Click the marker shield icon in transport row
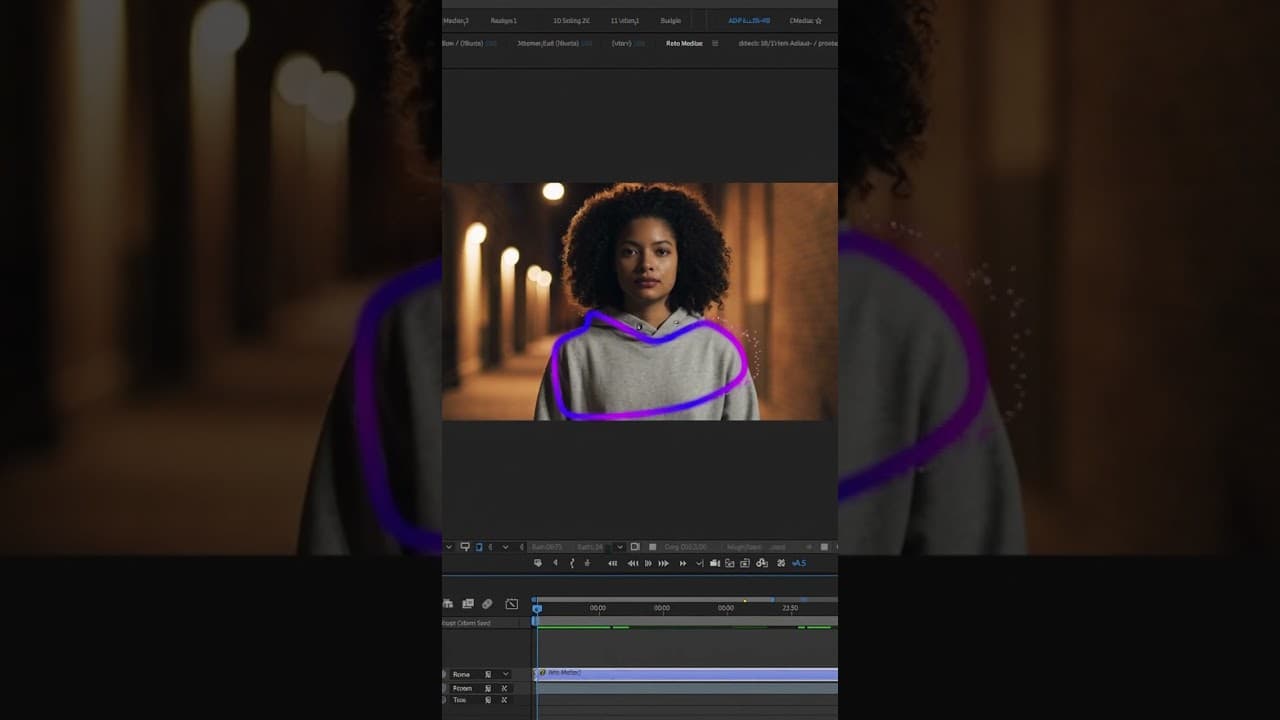The image size is (1280, 720). click(x=538, y=564)
